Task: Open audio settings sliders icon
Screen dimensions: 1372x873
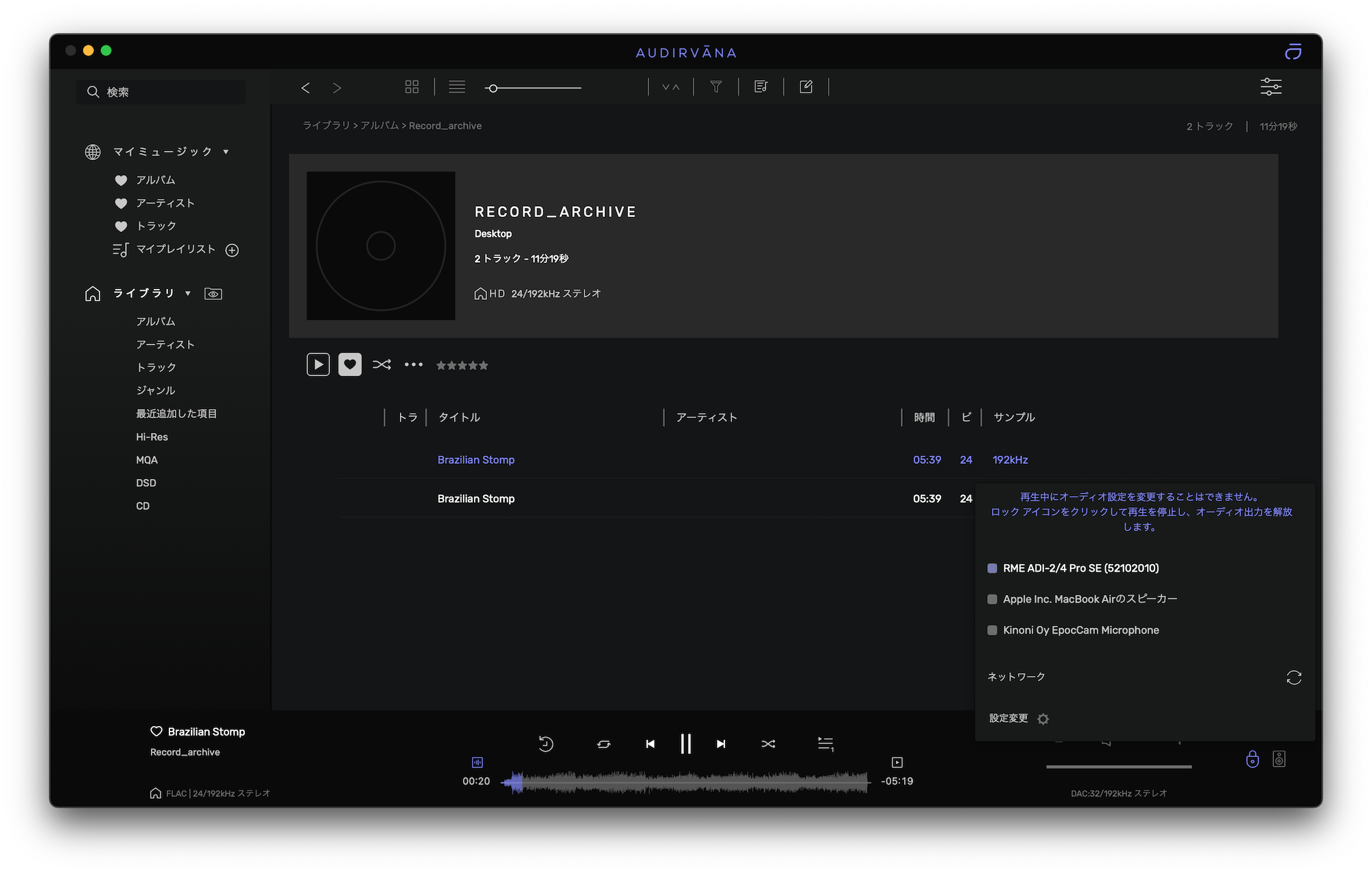Action: (1270, 86)
